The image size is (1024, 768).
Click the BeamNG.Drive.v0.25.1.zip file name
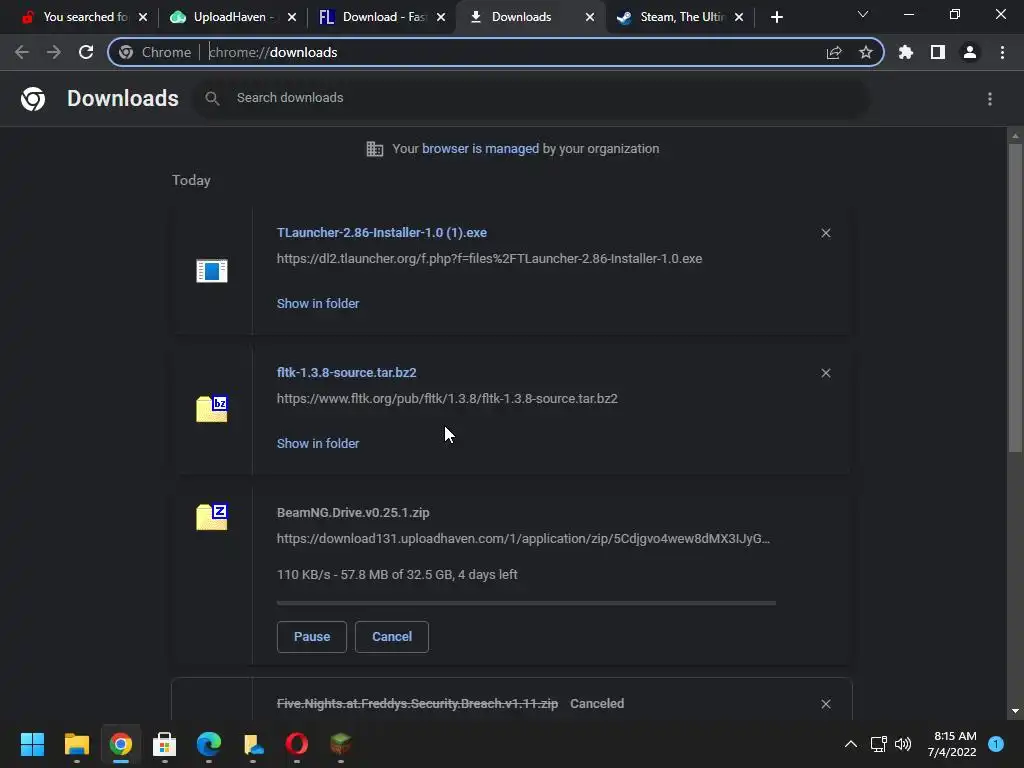coord(353,513)
